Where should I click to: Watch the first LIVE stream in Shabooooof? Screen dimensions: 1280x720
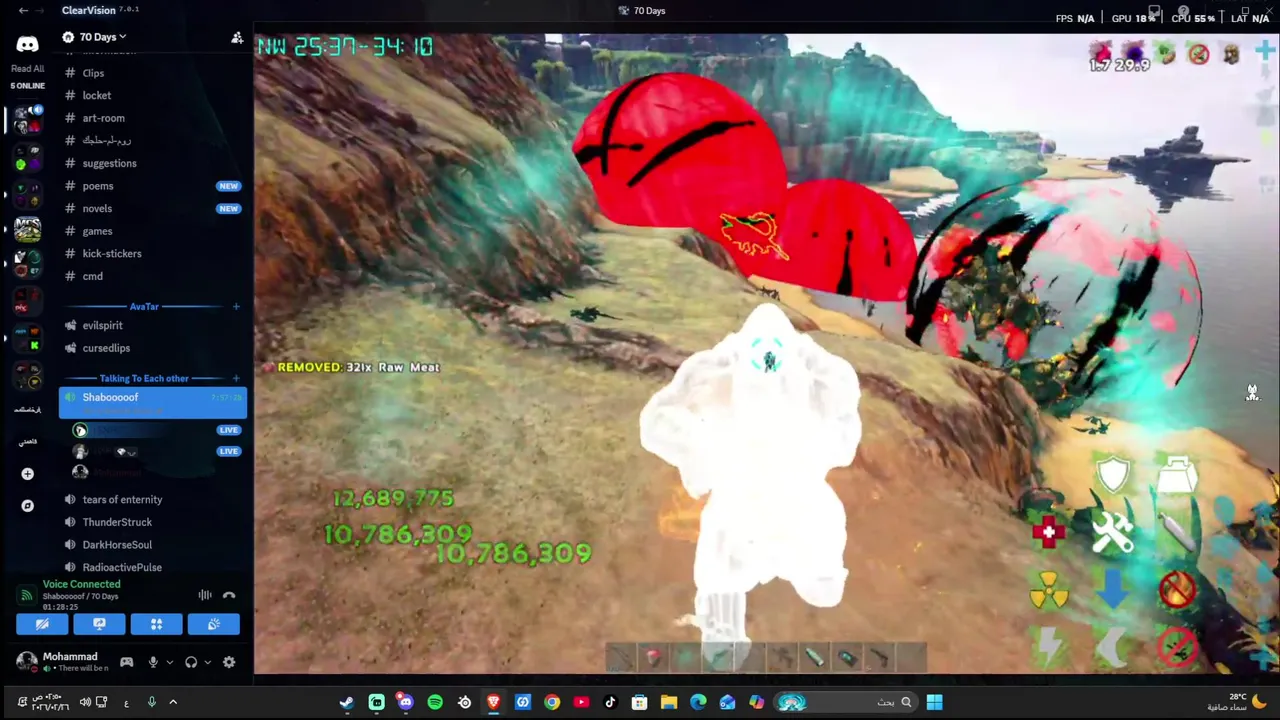click(x=228, y=430)
